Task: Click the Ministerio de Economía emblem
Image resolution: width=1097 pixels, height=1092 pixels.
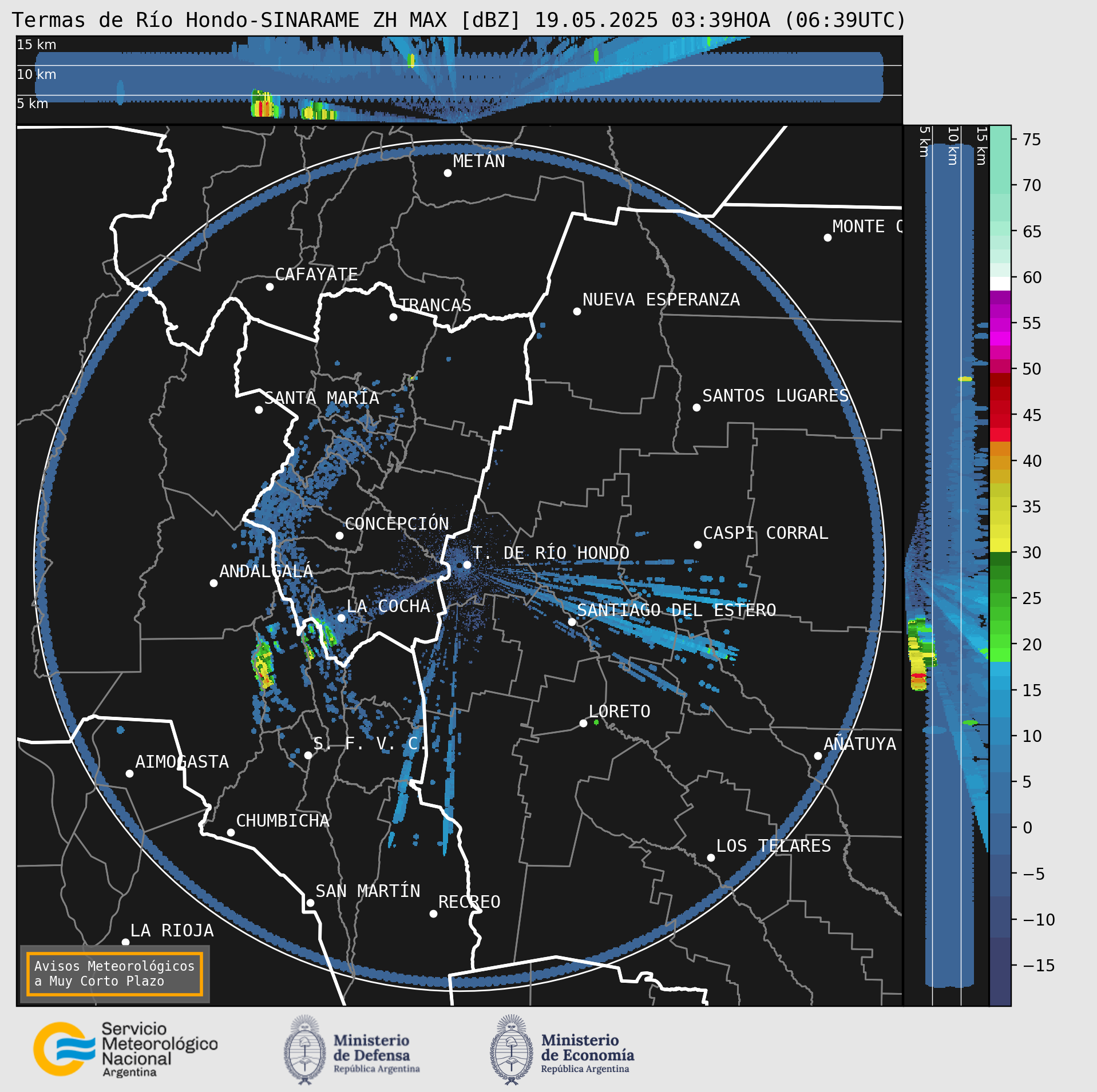Action: 512,1050
